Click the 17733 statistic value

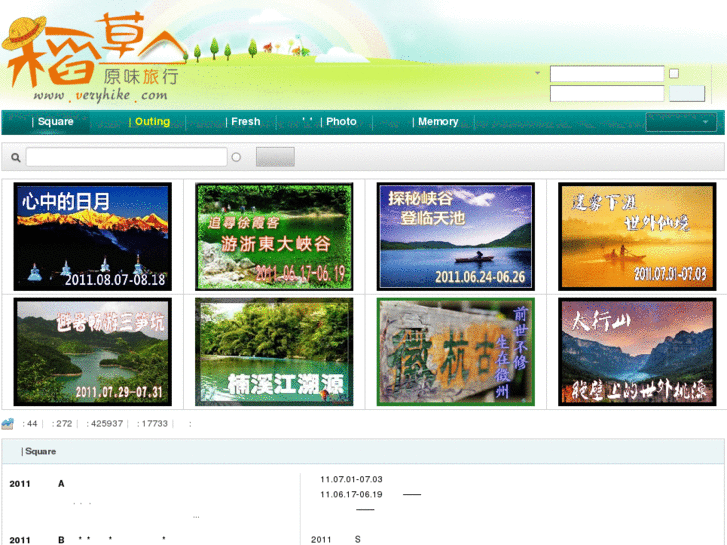click(x=154, y=423)
